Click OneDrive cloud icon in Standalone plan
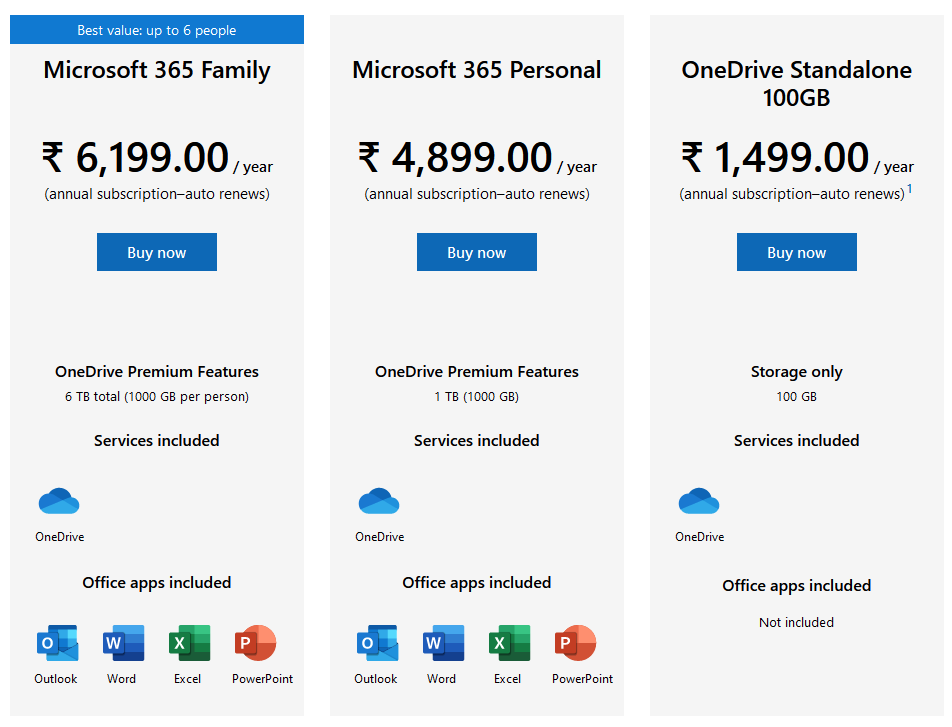 pos(699,501)
